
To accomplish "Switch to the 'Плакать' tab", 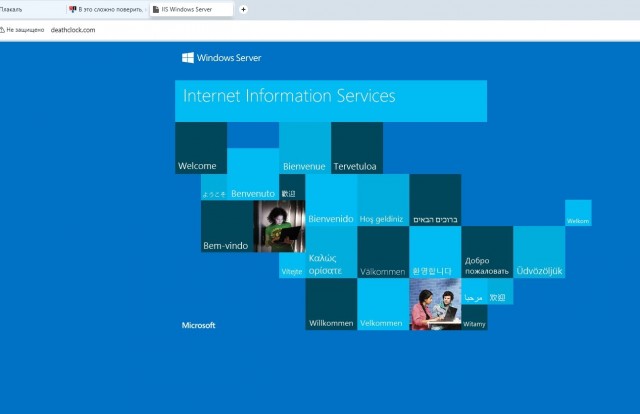I will pyautogui.click(x=33, y=9).
